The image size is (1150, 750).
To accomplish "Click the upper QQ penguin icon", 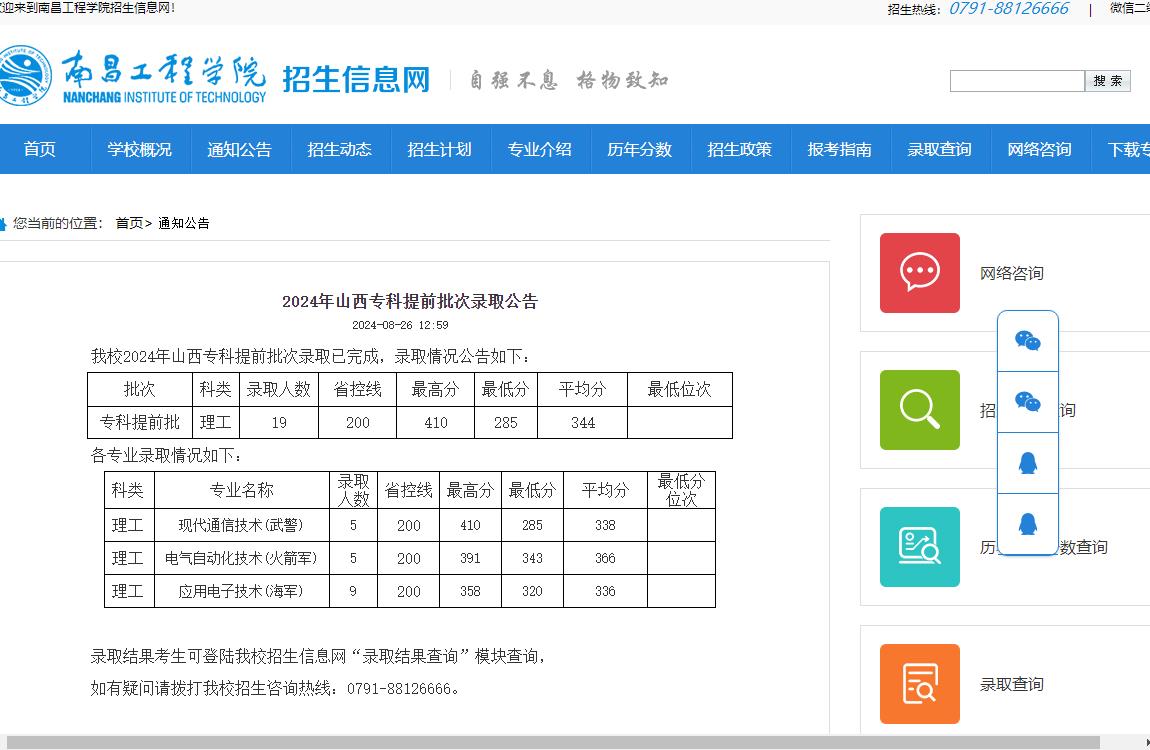I will point(1027,463).
